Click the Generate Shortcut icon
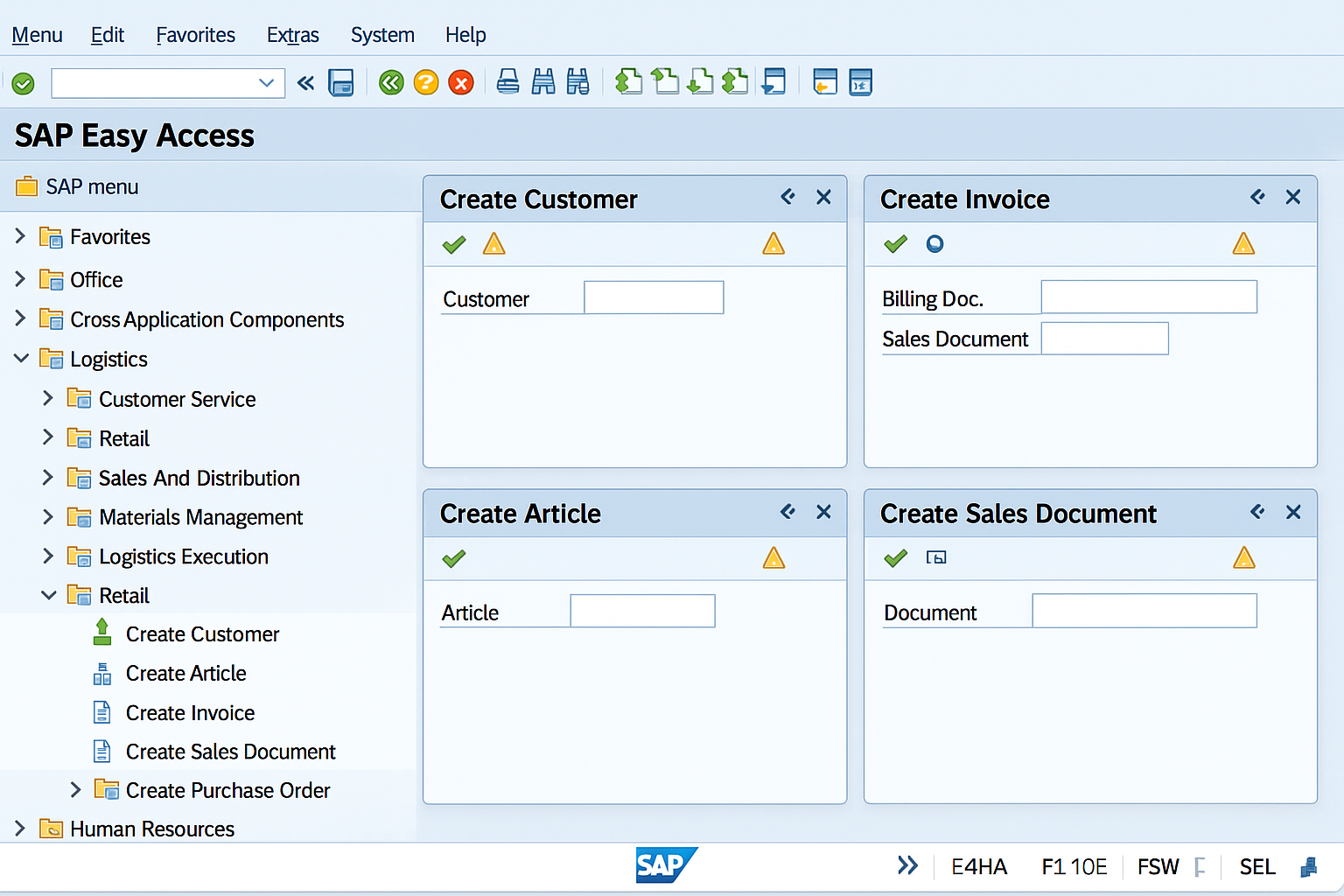 tap(825, 81)
